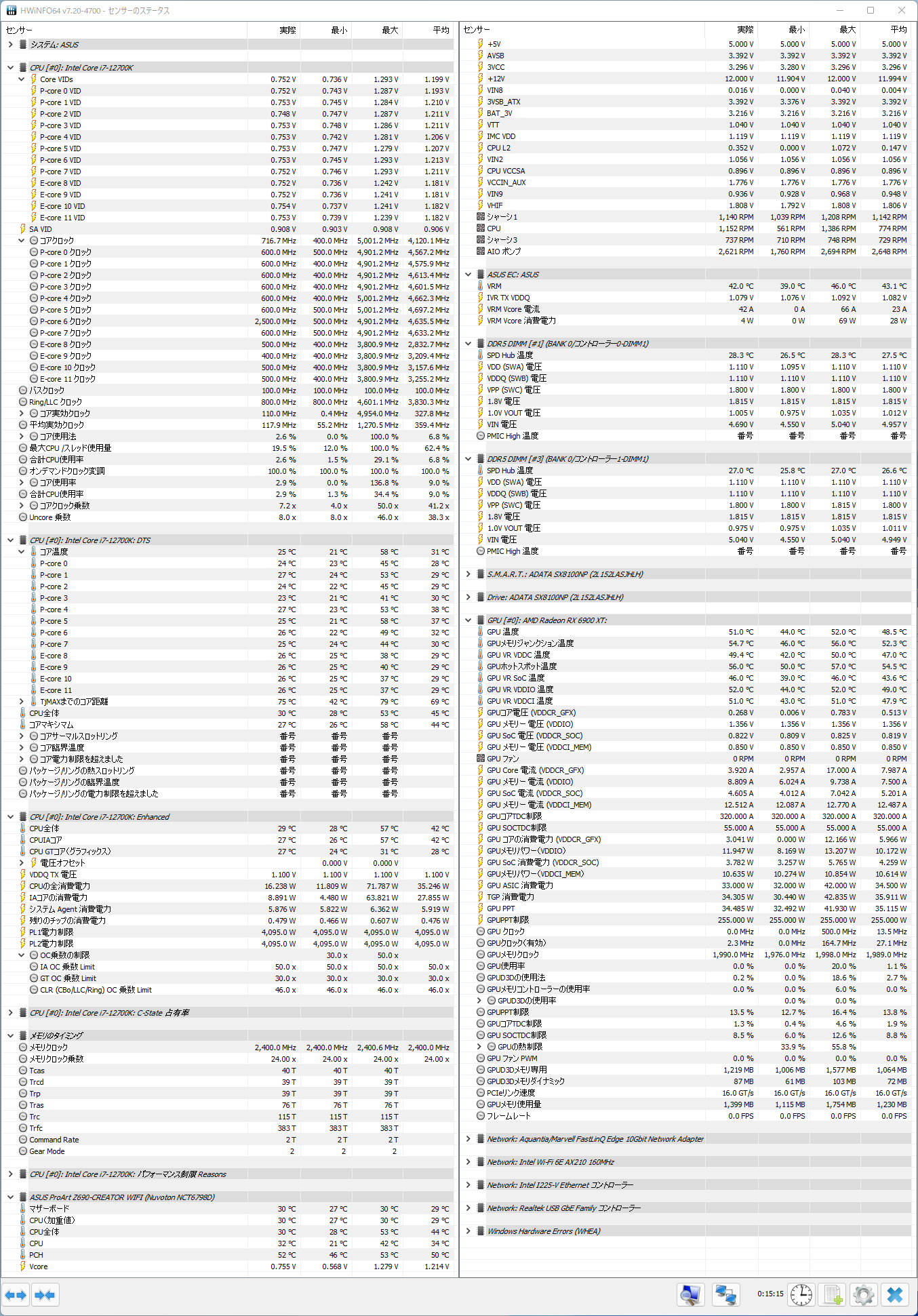
Task: Click the thermometer icon beside PCH
Action: (22, 1255)
